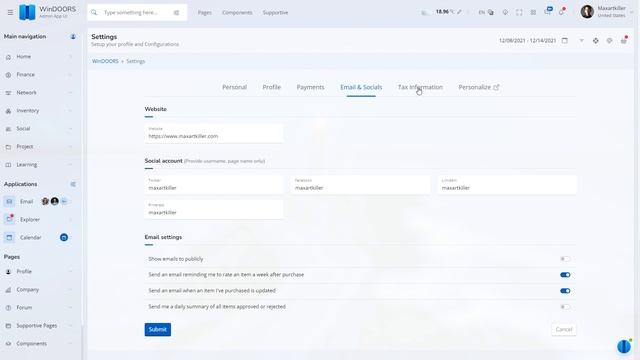Screen dimensions: 640x360
Task: Click the Inventory icon in sidebar
Action: 9,111
